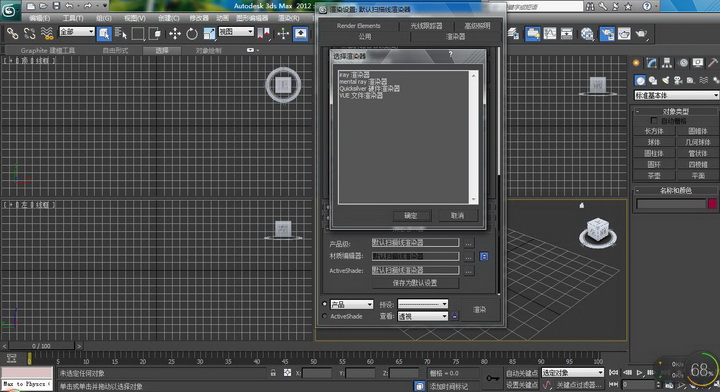Click 确定 in choose renderer dialog
The height and width of the screenshot is (392, 720).
point(411,215)
